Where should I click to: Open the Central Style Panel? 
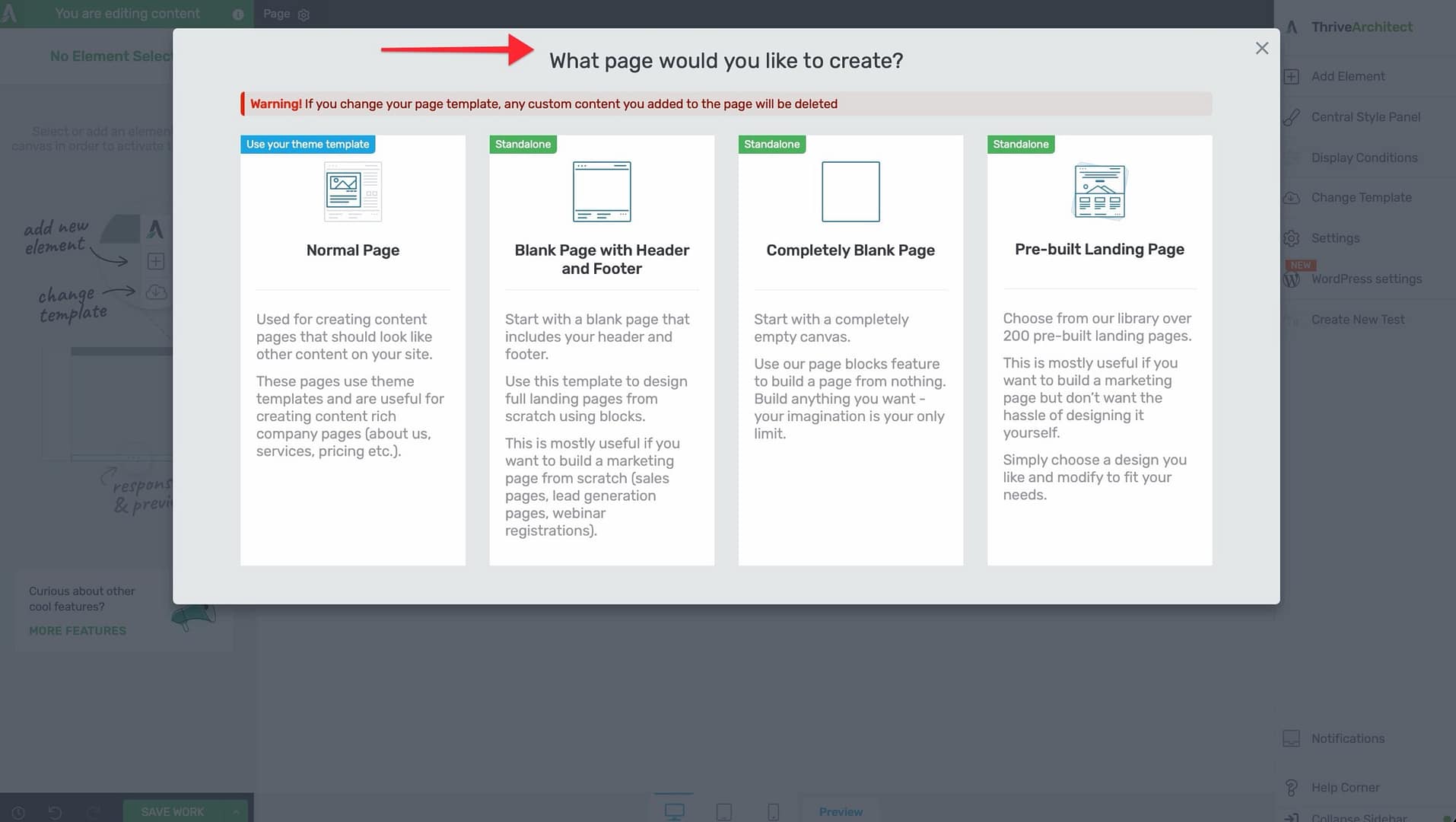point(1365,117)
